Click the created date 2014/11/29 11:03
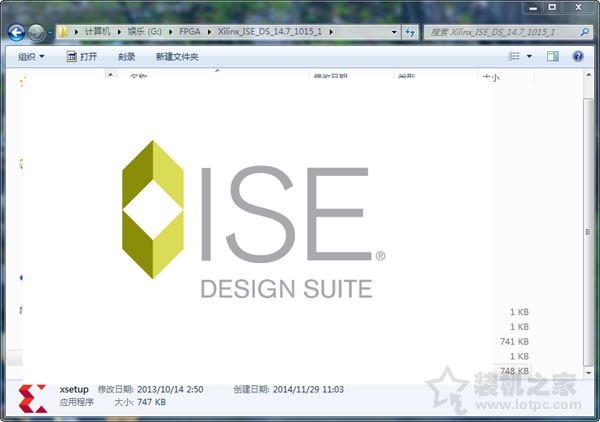 tap(308, 389)
